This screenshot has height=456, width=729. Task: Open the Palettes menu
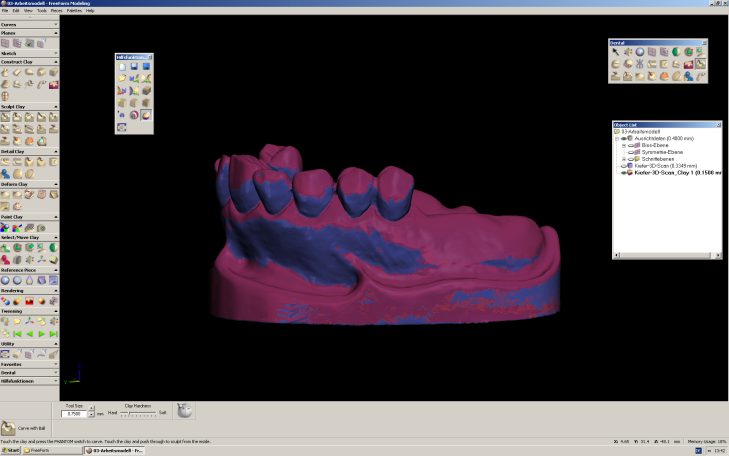point(72,10)
